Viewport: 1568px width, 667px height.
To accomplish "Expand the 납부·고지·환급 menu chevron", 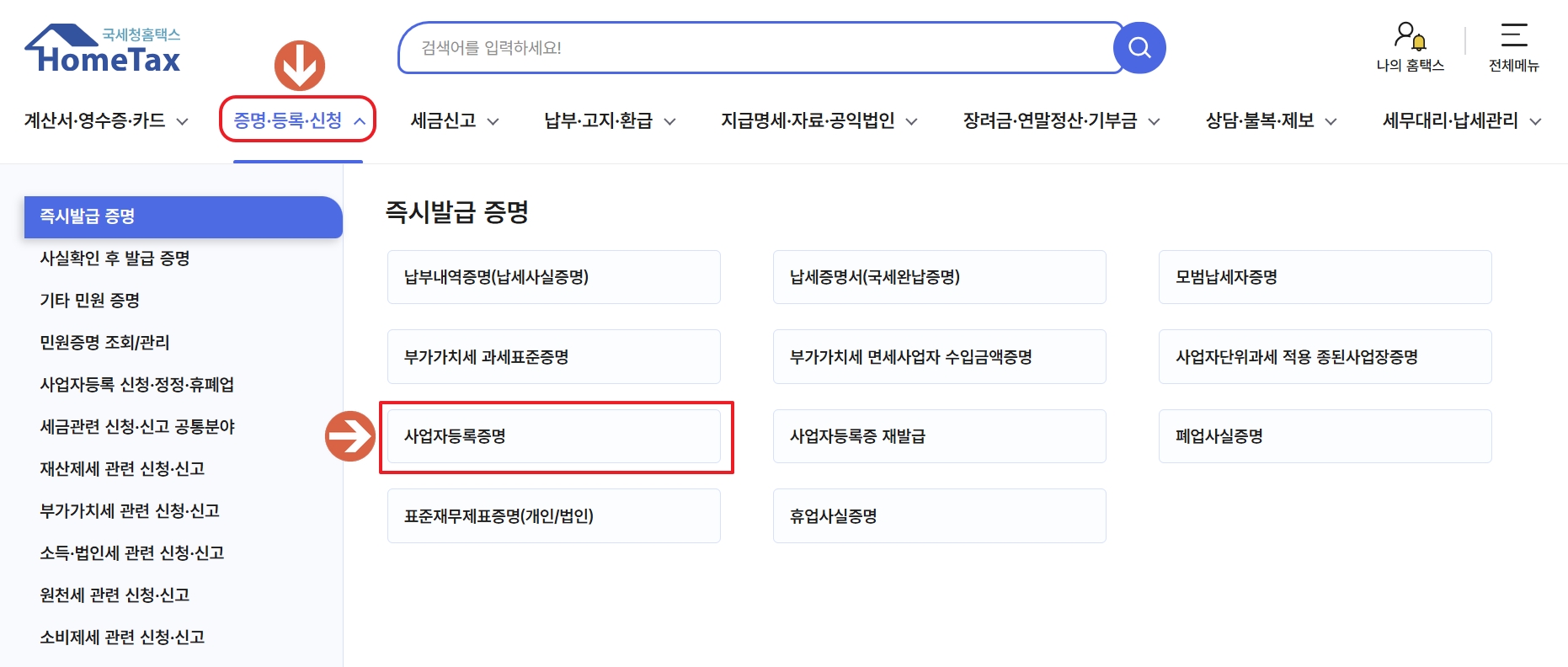I will (670, 121).
